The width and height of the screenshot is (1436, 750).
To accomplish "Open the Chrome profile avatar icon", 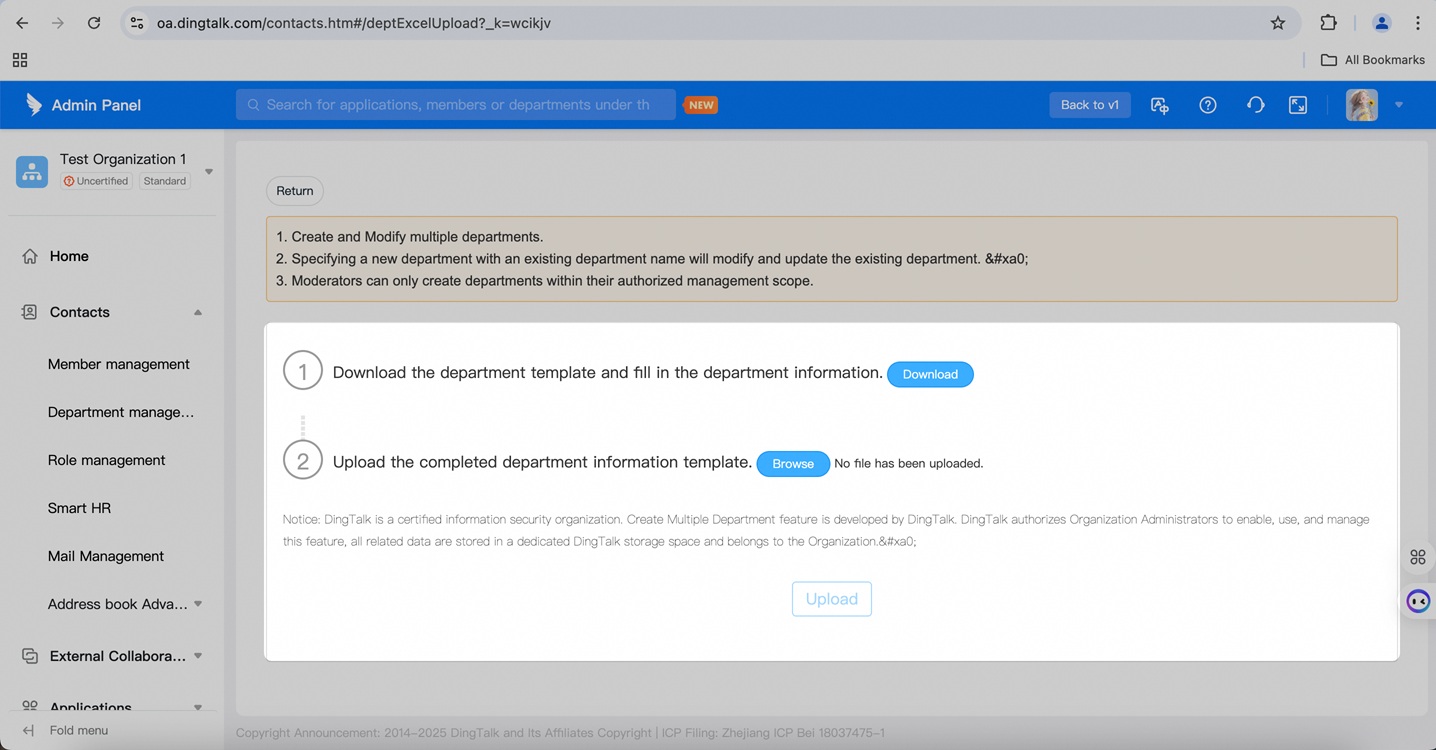I will point(1382,23).
